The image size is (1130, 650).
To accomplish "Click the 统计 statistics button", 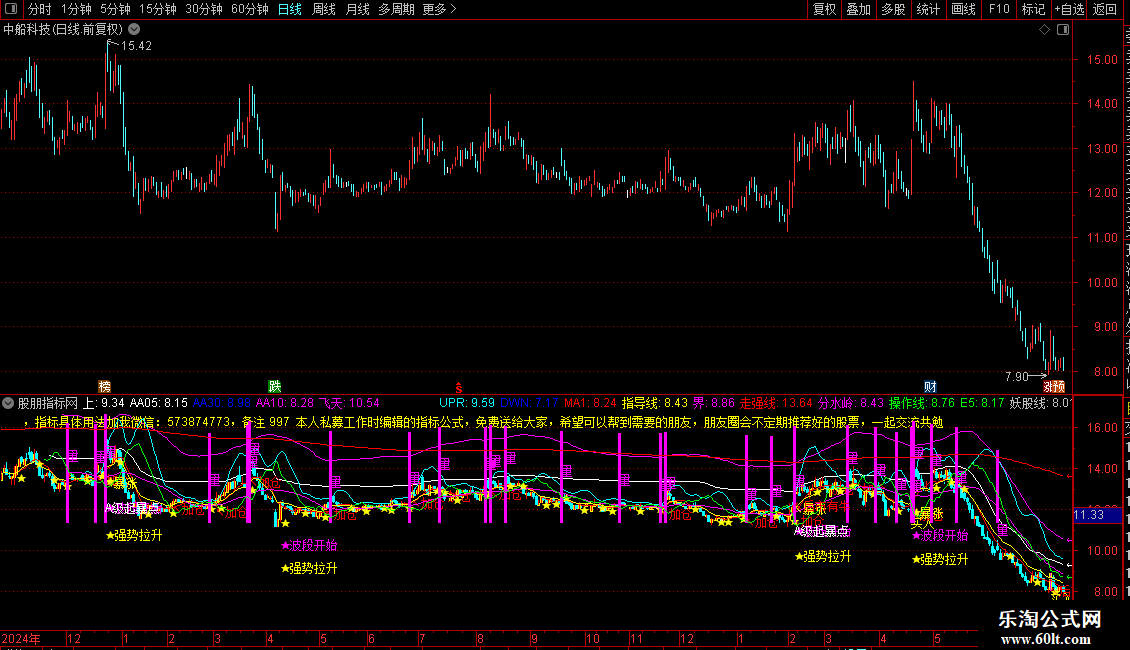I will click(928, 9).
